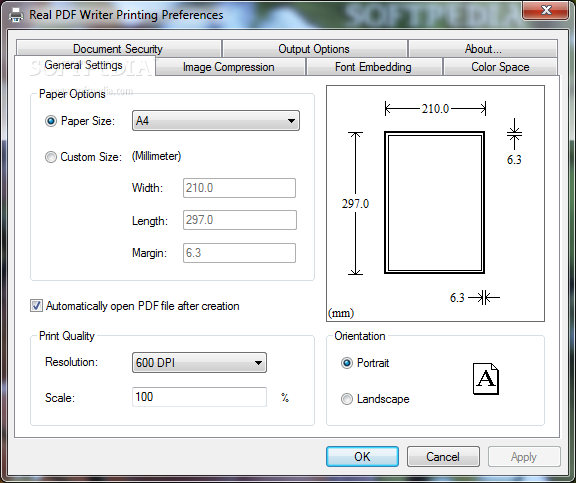
Task: Close the Printing Preferences dialog
Action: (546, 10)
